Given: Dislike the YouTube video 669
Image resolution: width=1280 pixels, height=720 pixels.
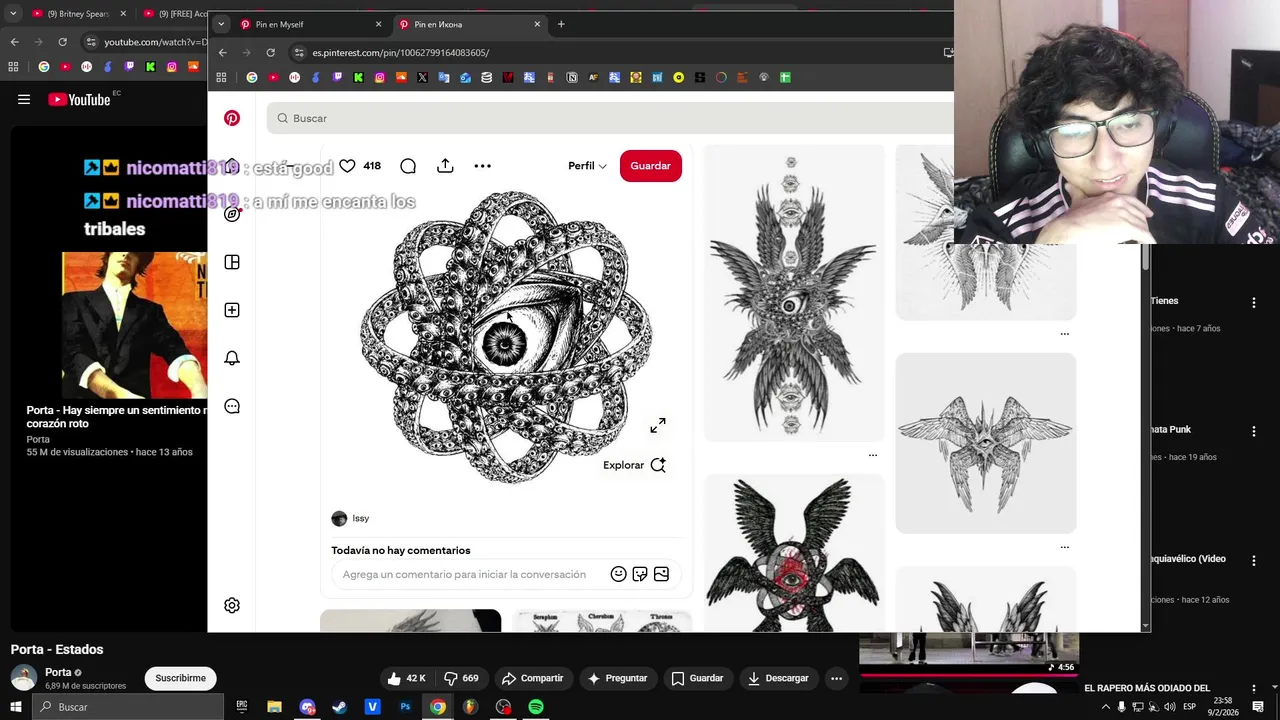Looking at the screenshot, I should pos(462,678).
